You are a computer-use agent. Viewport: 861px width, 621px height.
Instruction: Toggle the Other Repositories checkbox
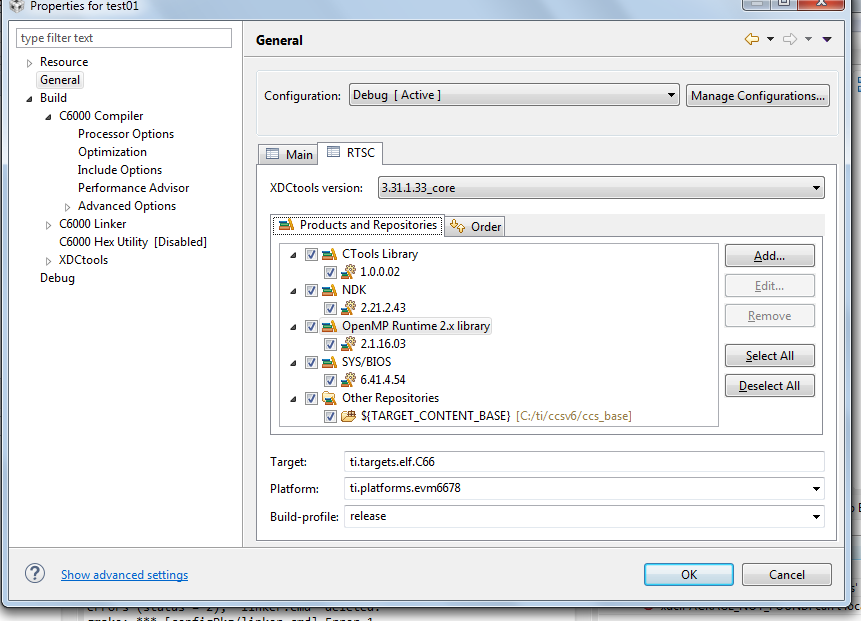pos(311,398)
